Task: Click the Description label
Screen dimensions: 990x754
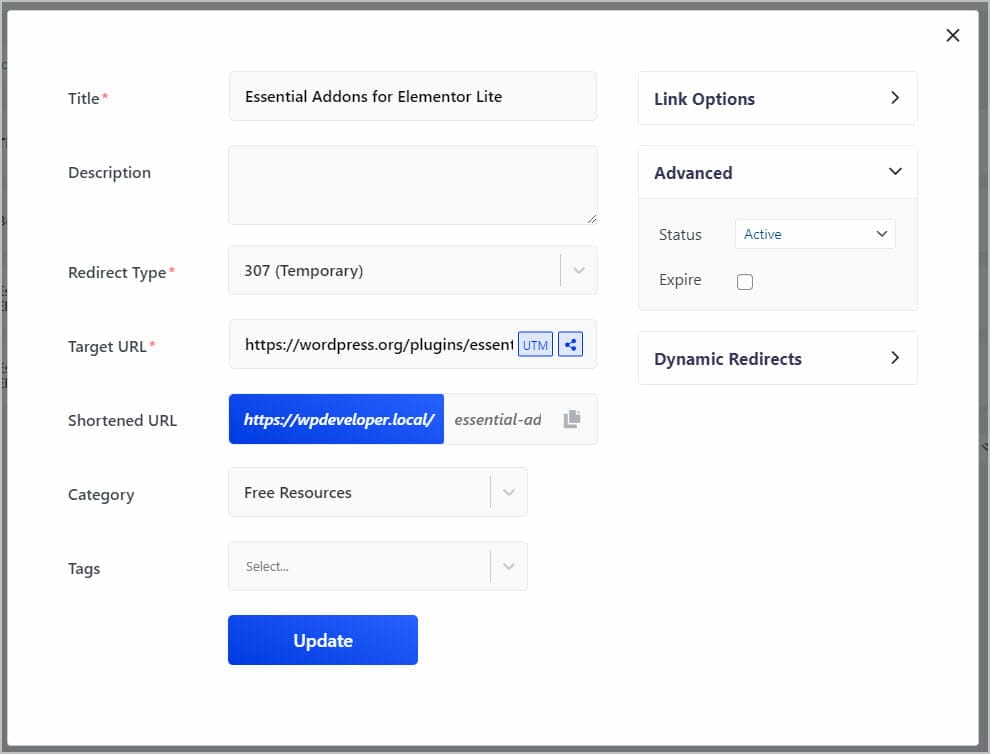Action: click(x=109, y=172)
